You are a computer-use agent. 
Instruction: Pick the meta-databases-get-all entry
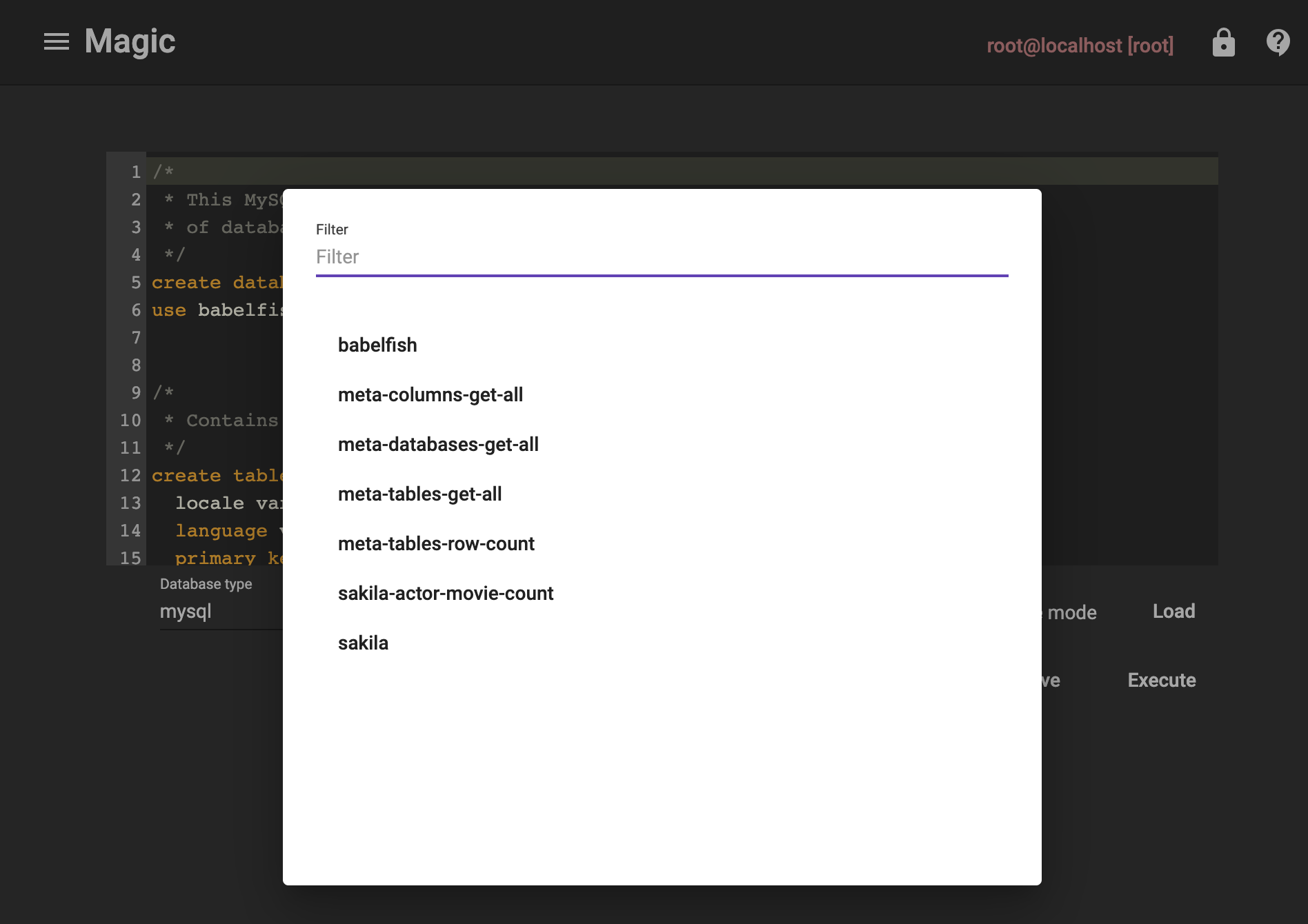438,444
